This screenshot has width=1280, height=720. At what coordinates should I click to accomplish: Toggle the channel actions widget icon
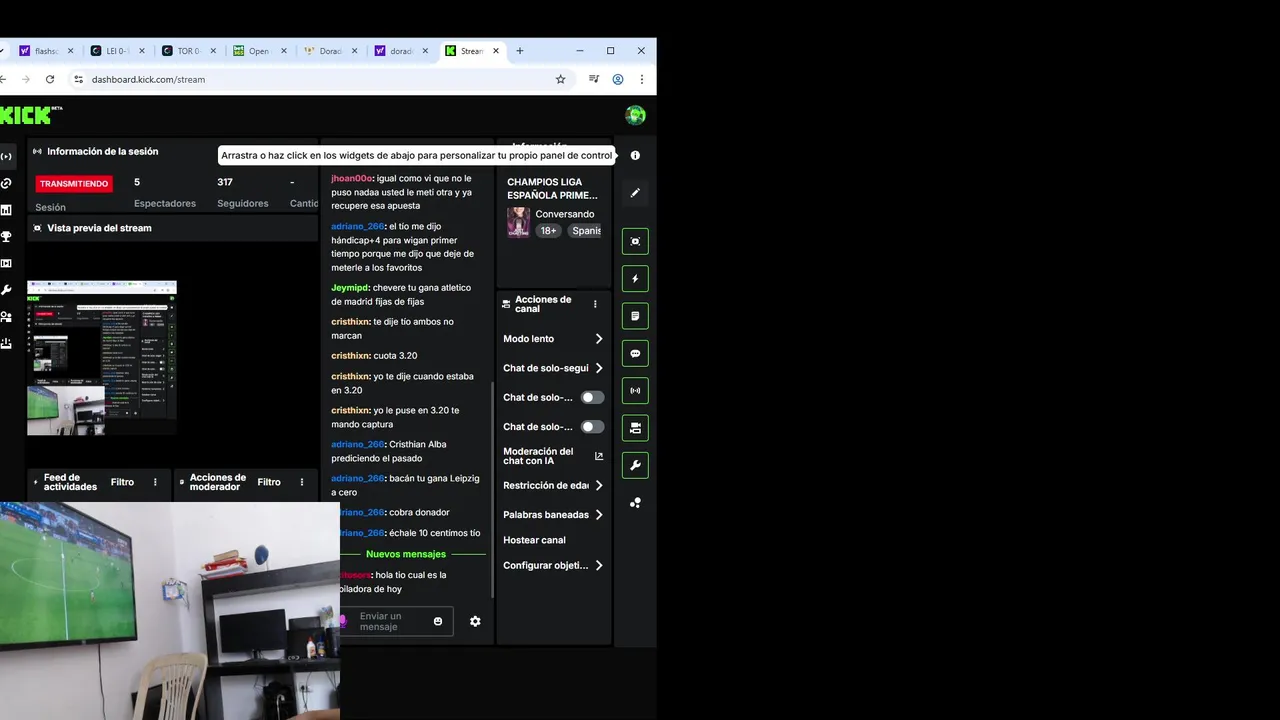(635, 428)
